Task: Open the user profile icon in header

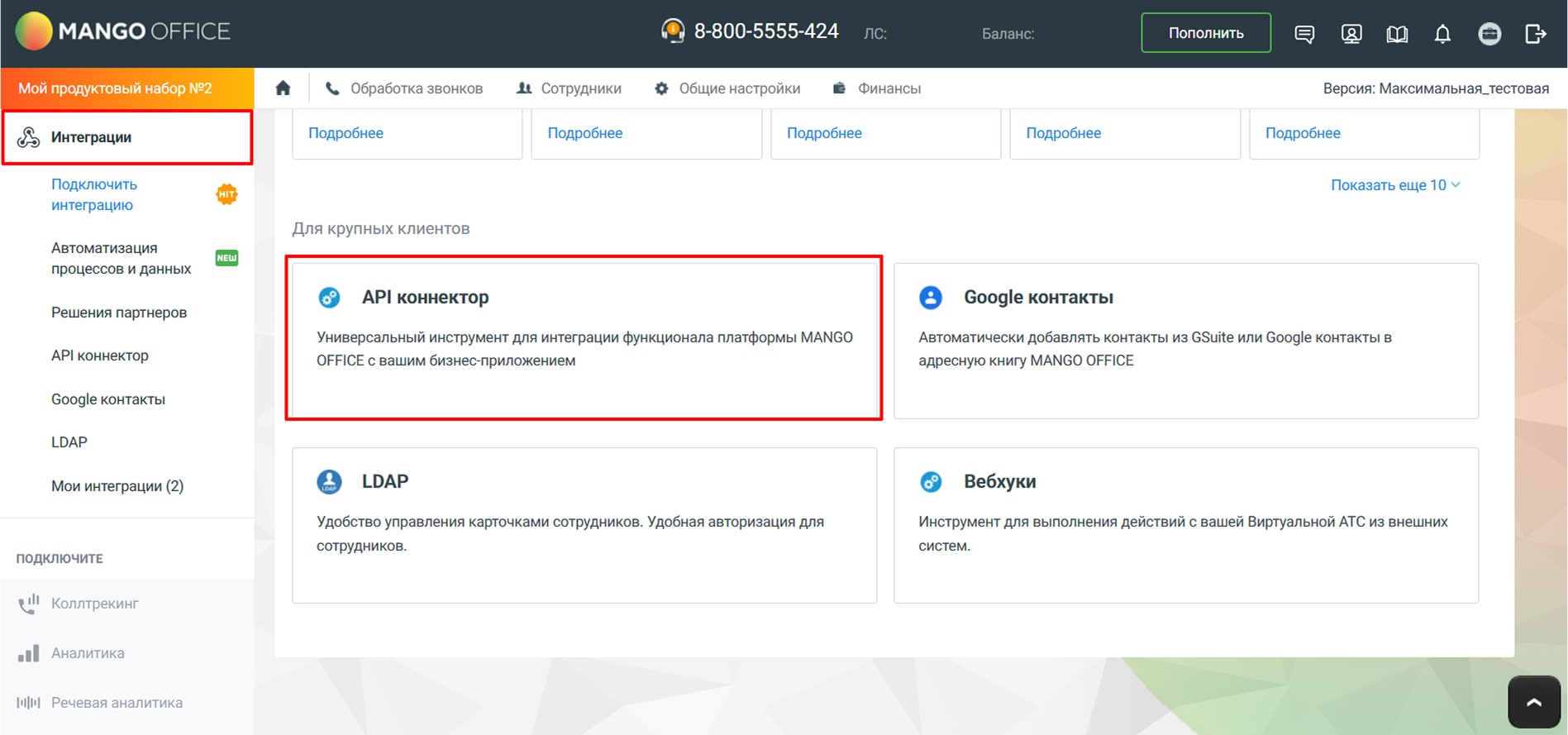Action: coord(1351,34)
